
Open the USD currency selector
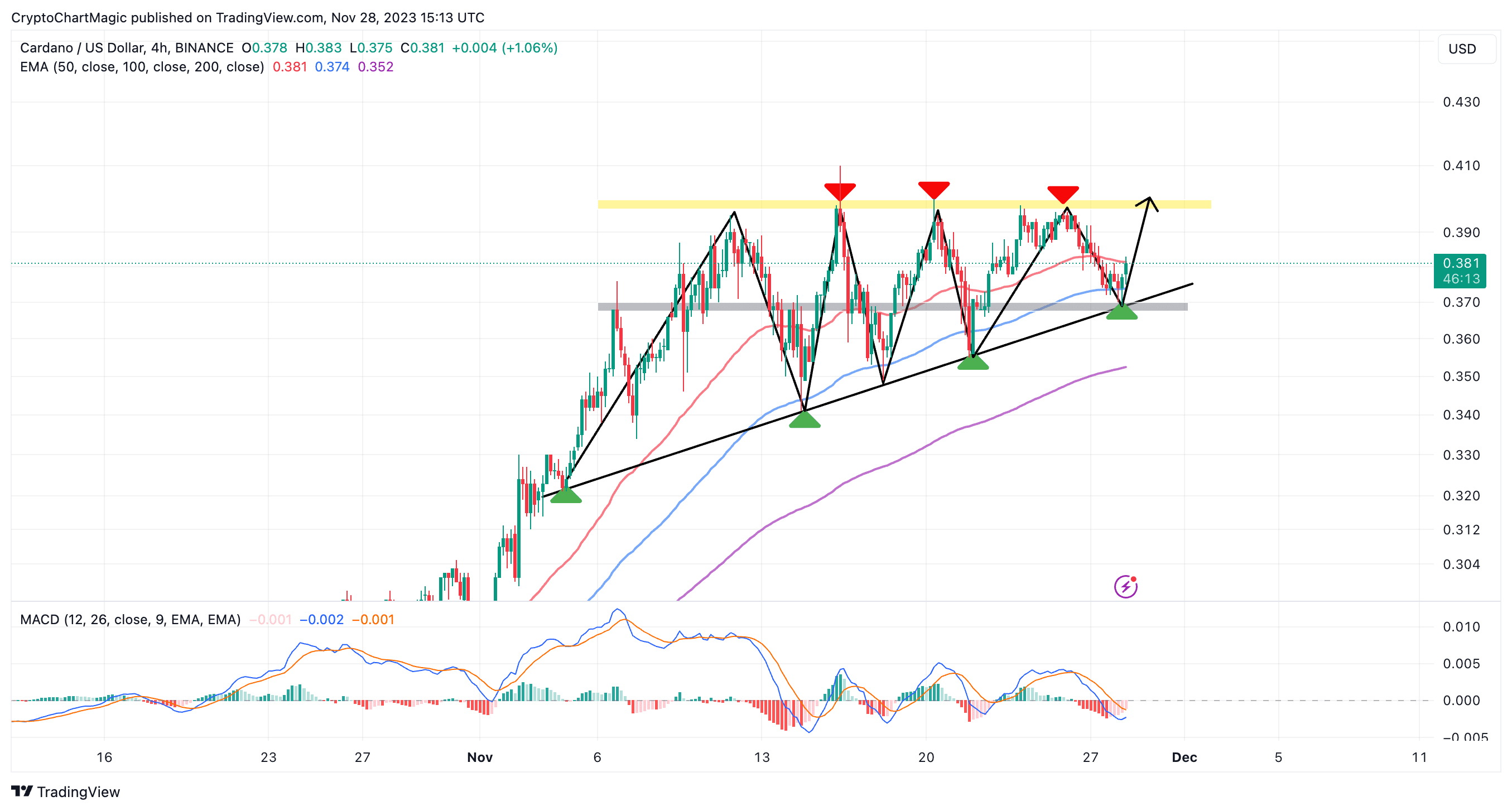(1466, 49)
